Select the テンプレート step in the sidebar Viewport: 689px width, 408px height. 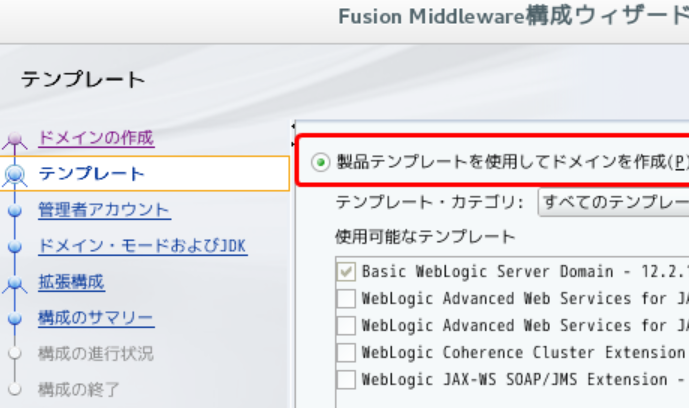tap(145, 173)
